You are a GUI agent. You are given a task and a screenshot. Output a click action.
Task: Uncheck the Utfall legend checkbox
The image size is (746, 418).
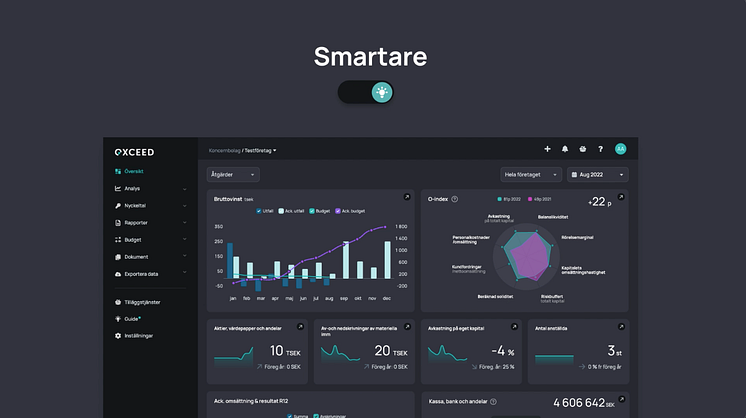pos(259,211)
